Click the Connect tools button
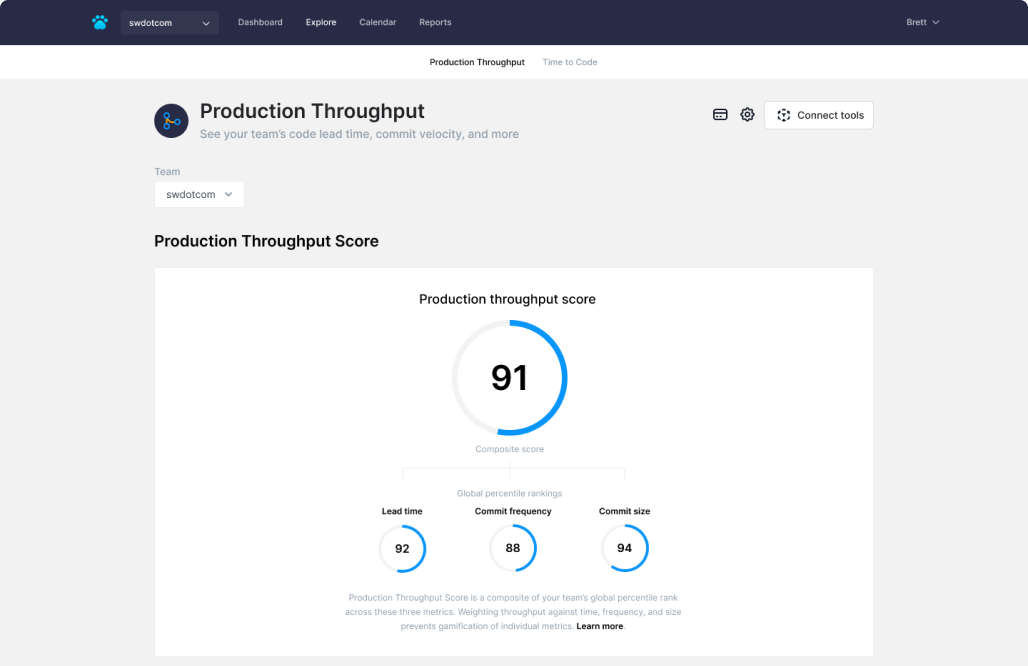This screenshot has width=1028, height=666. click(819, 115)
